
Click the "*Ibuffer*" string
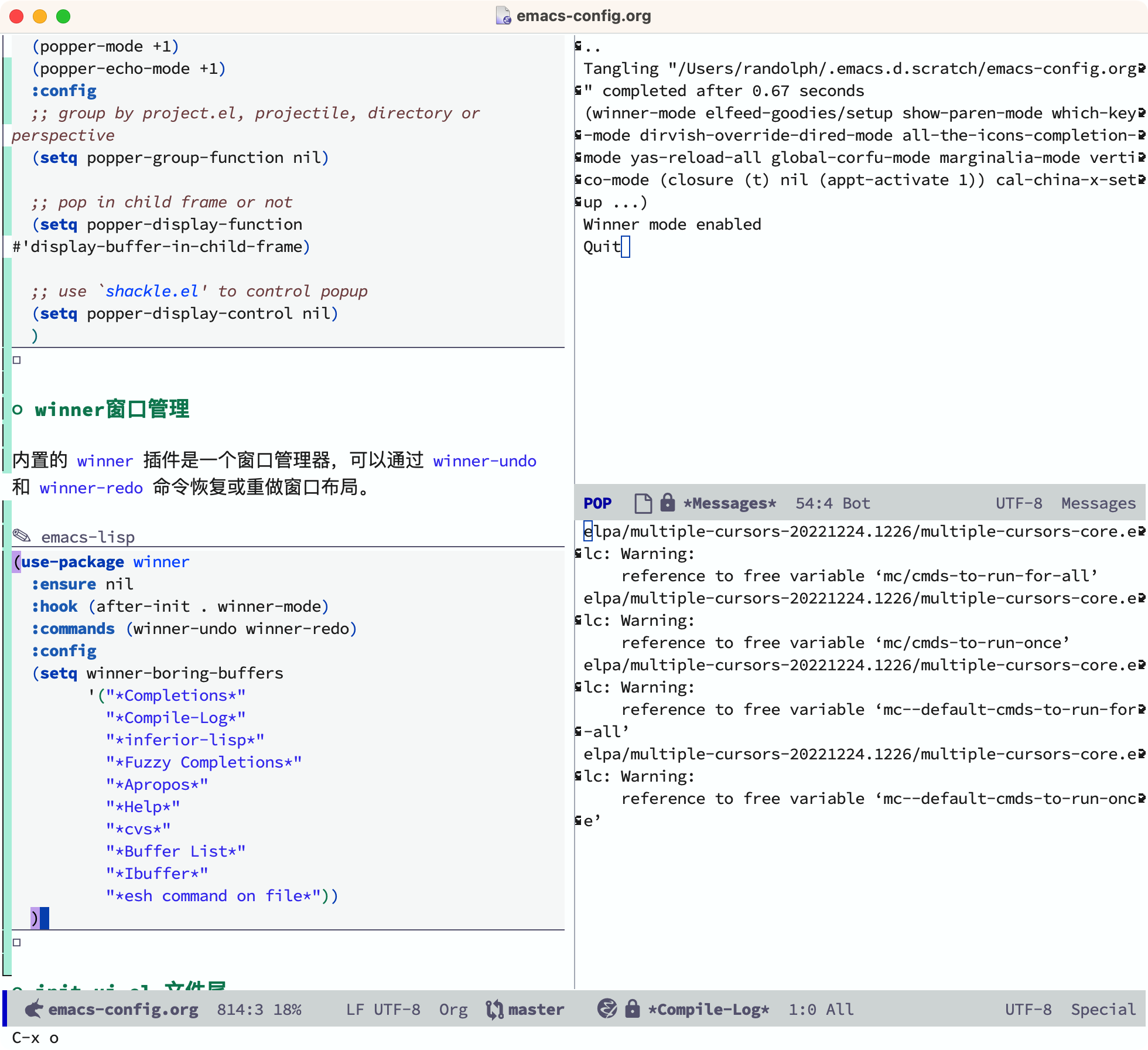click(x=156, y=874)
